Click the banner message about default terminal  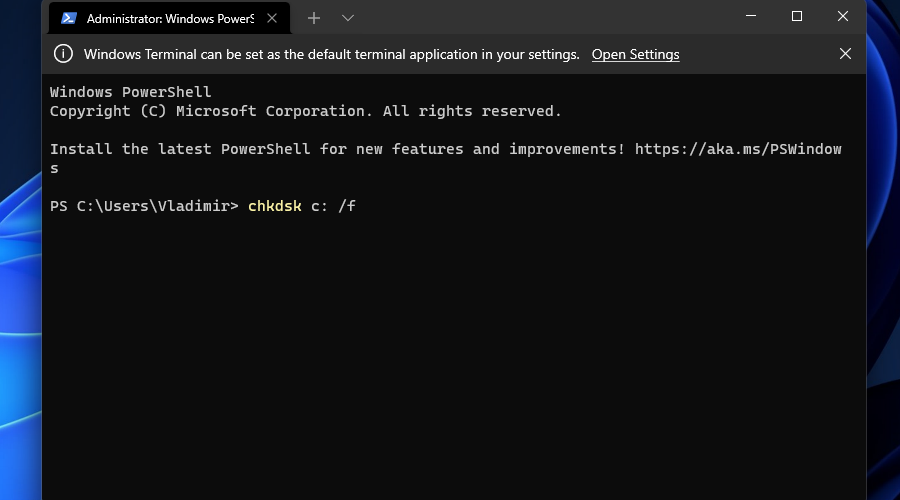[331, 55]
